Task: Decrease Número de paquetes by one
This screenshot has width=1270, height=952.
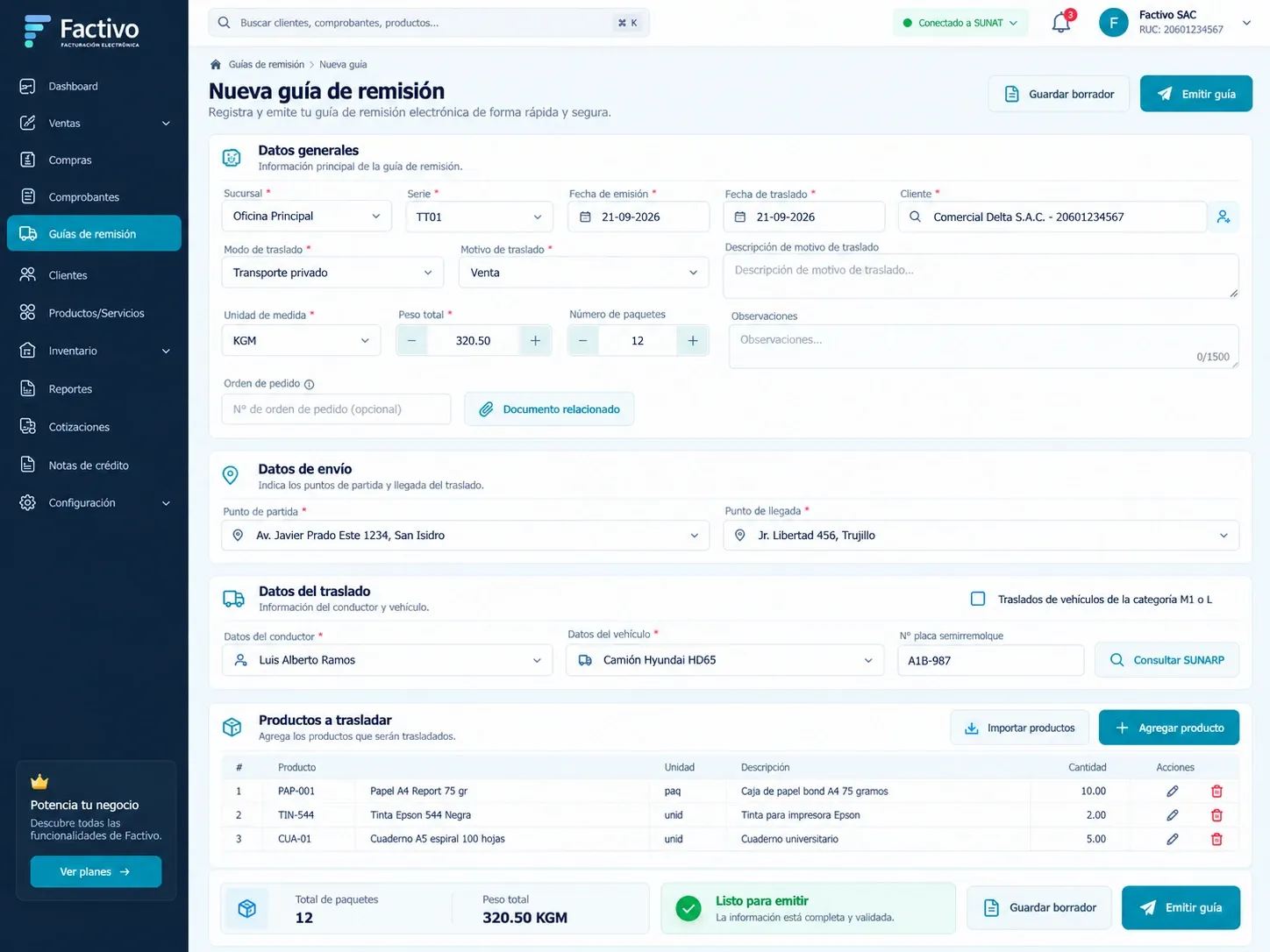Action: coord(583,340)
